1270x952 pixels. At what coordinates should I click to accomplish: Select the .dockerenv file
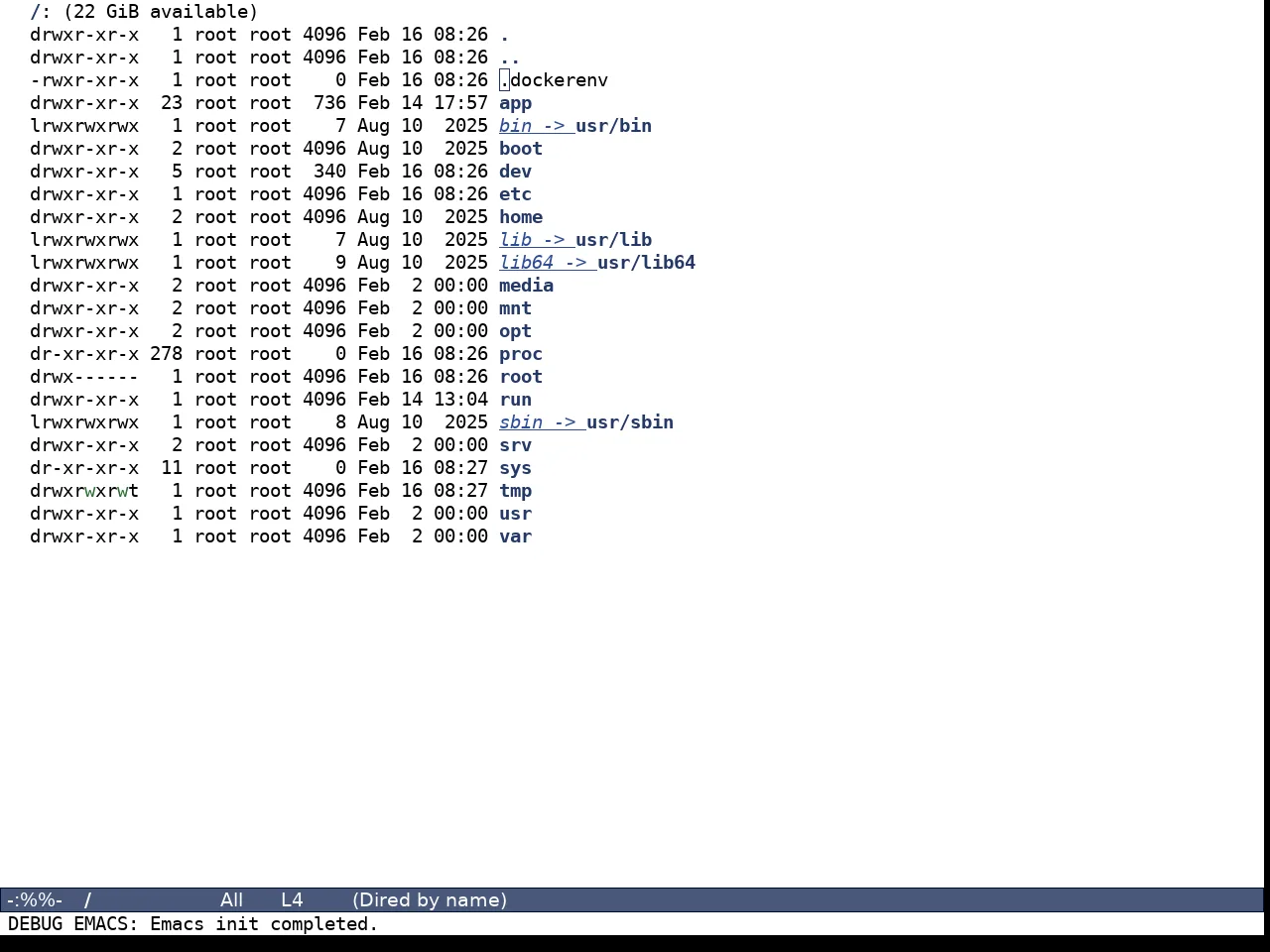554,80
